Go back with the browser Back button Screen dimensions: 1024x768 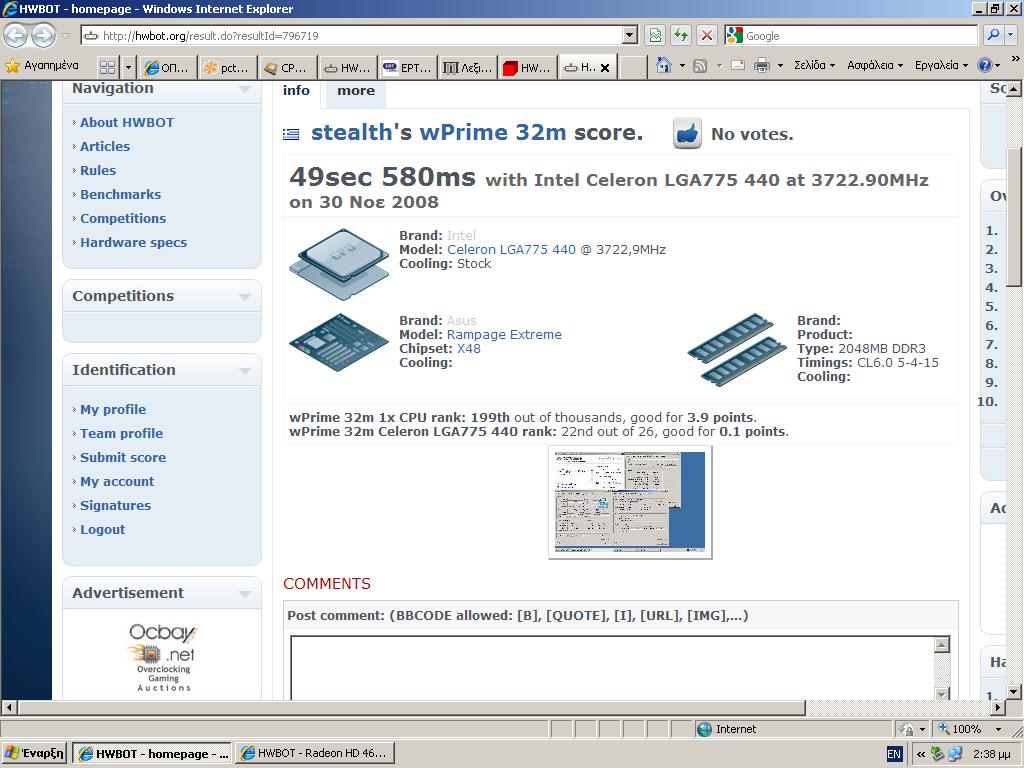pyautogui.click(x=16, y=35)
